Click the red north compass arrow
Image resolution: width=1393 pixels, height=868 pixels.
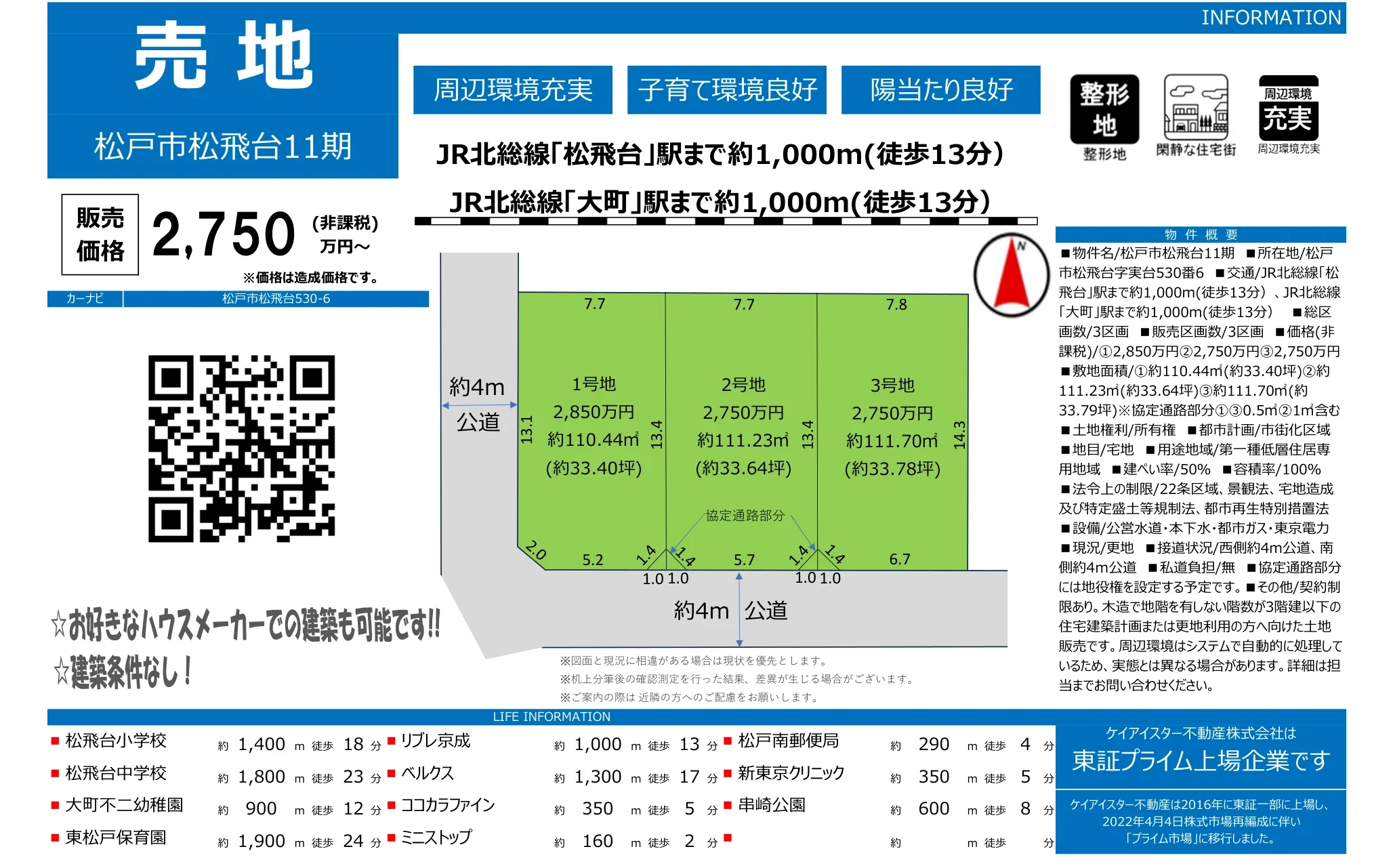(x=1012, y=275)
